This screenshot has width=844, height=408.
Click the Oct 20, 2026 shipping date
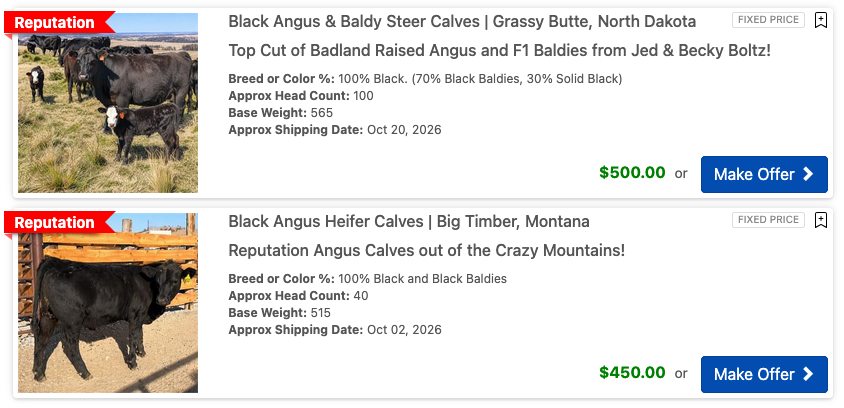pyautogui.click(x=404, y=130)
